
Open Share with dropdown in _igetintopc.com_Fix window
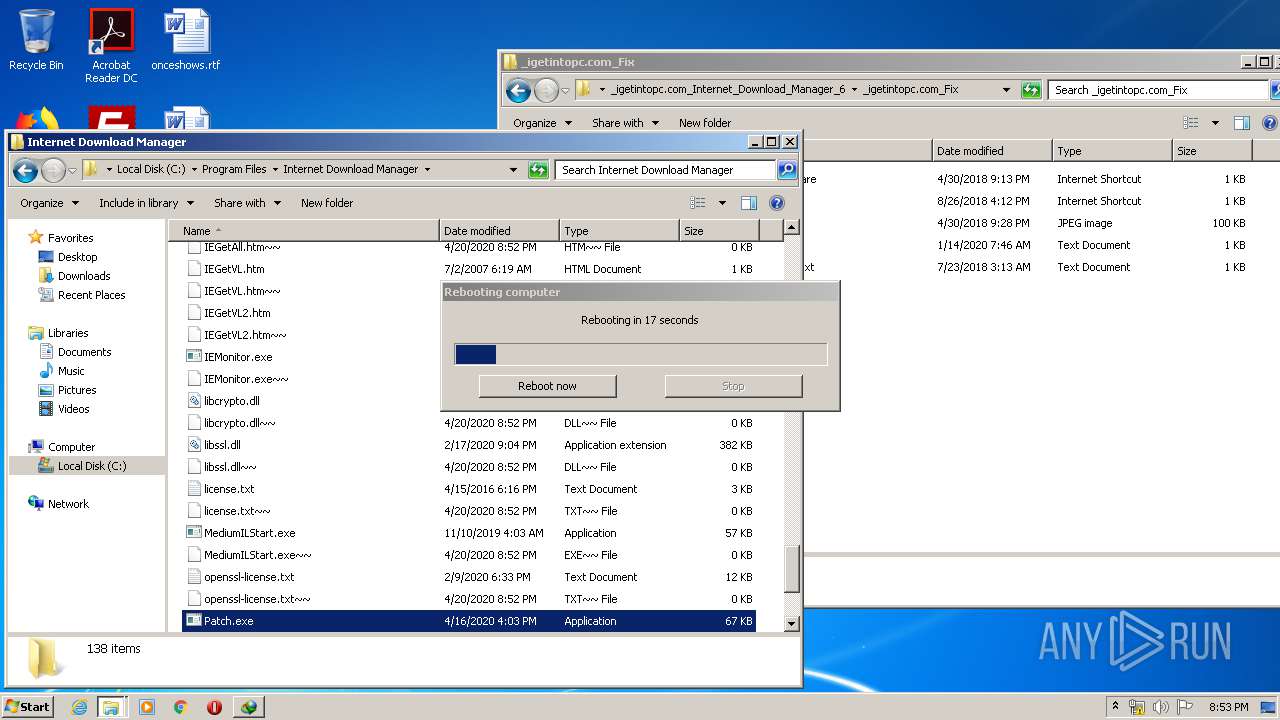point(625,123)
